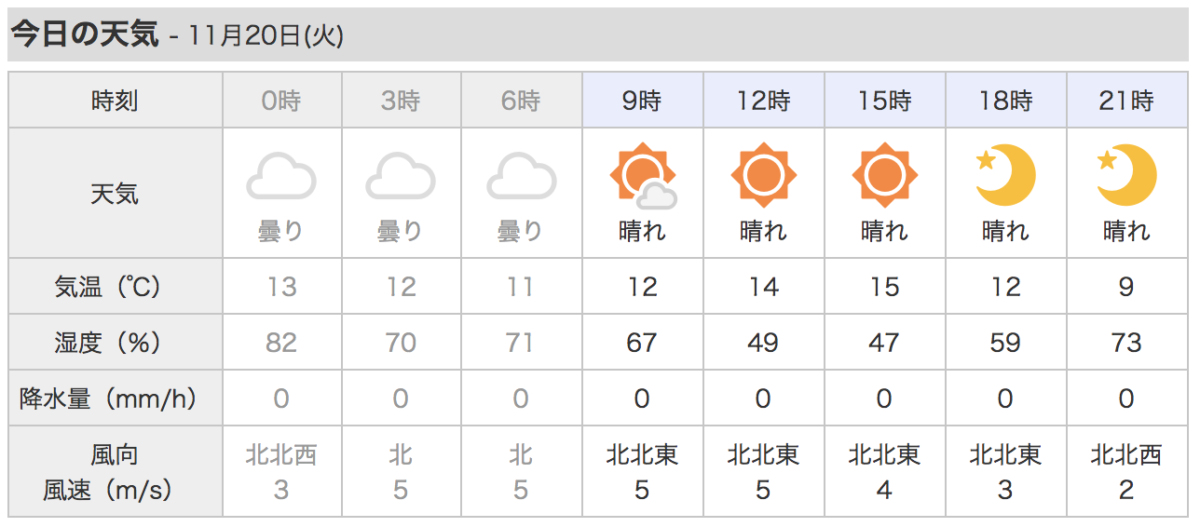Image resolution: width=1200 pixels, height=527 pixels.
Task: Click the moon icon at 18時
Action: pos(1005,176)
